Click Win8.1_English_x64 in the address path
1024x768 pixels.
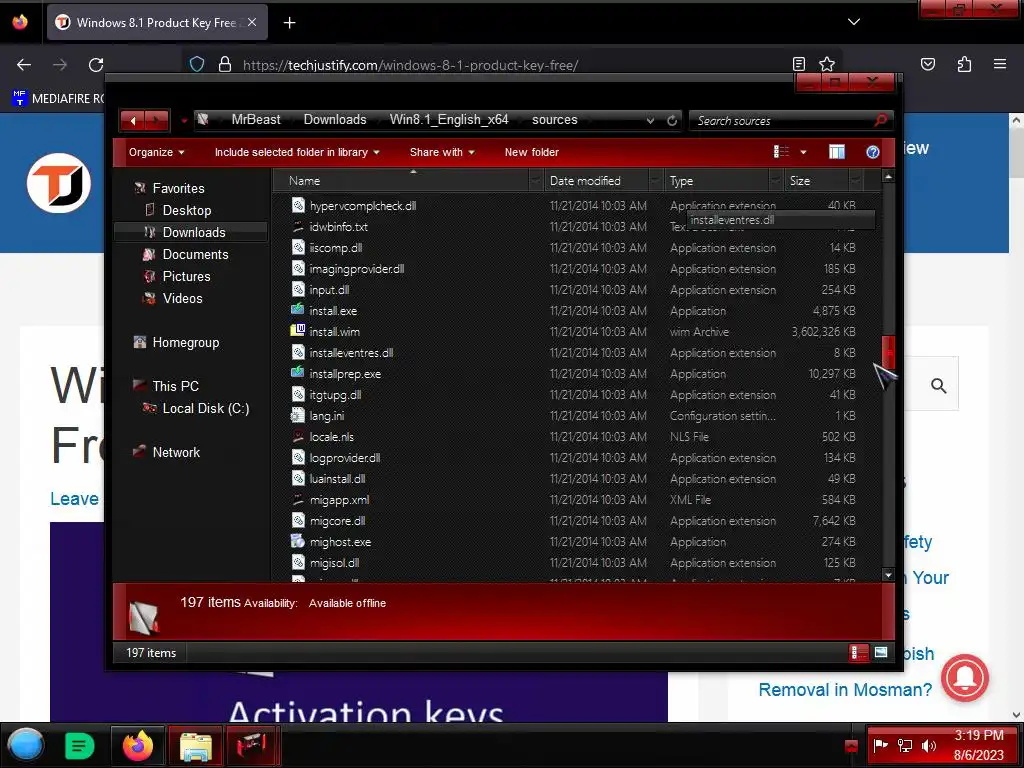click(449, 120)
